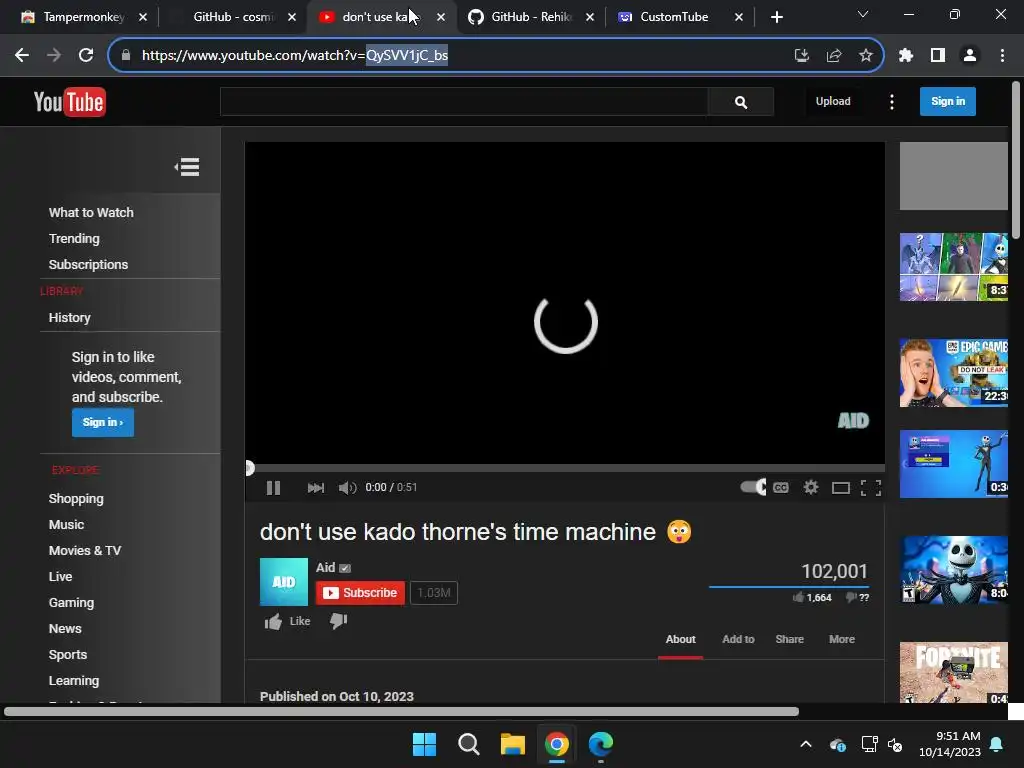Viewport: 1024px width, 768px height.
Task: Open player settings gear
Action: click(x=810, y=487)
